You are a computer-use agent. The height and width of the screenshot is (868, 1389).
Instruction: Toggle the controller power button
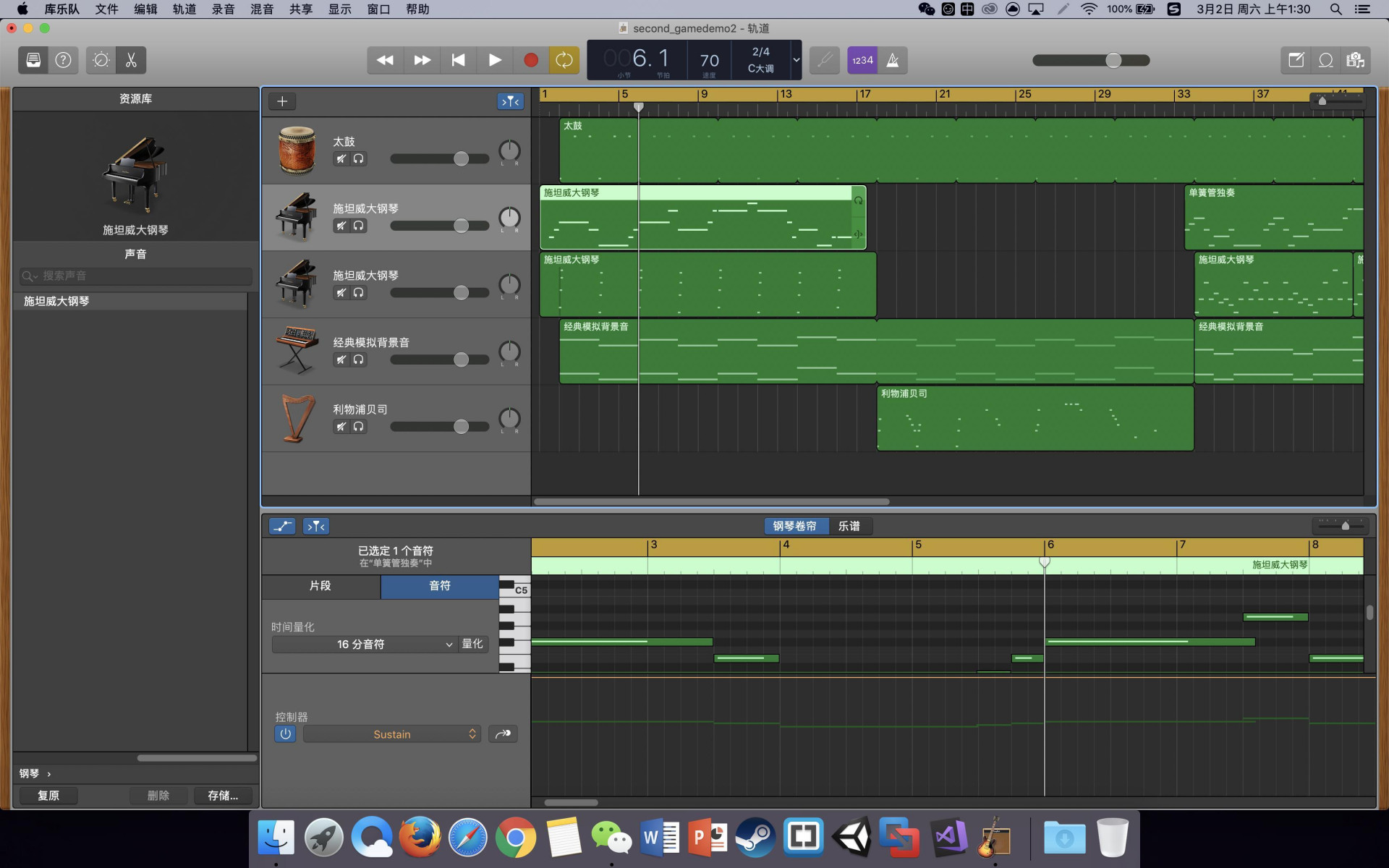[285, 734]
